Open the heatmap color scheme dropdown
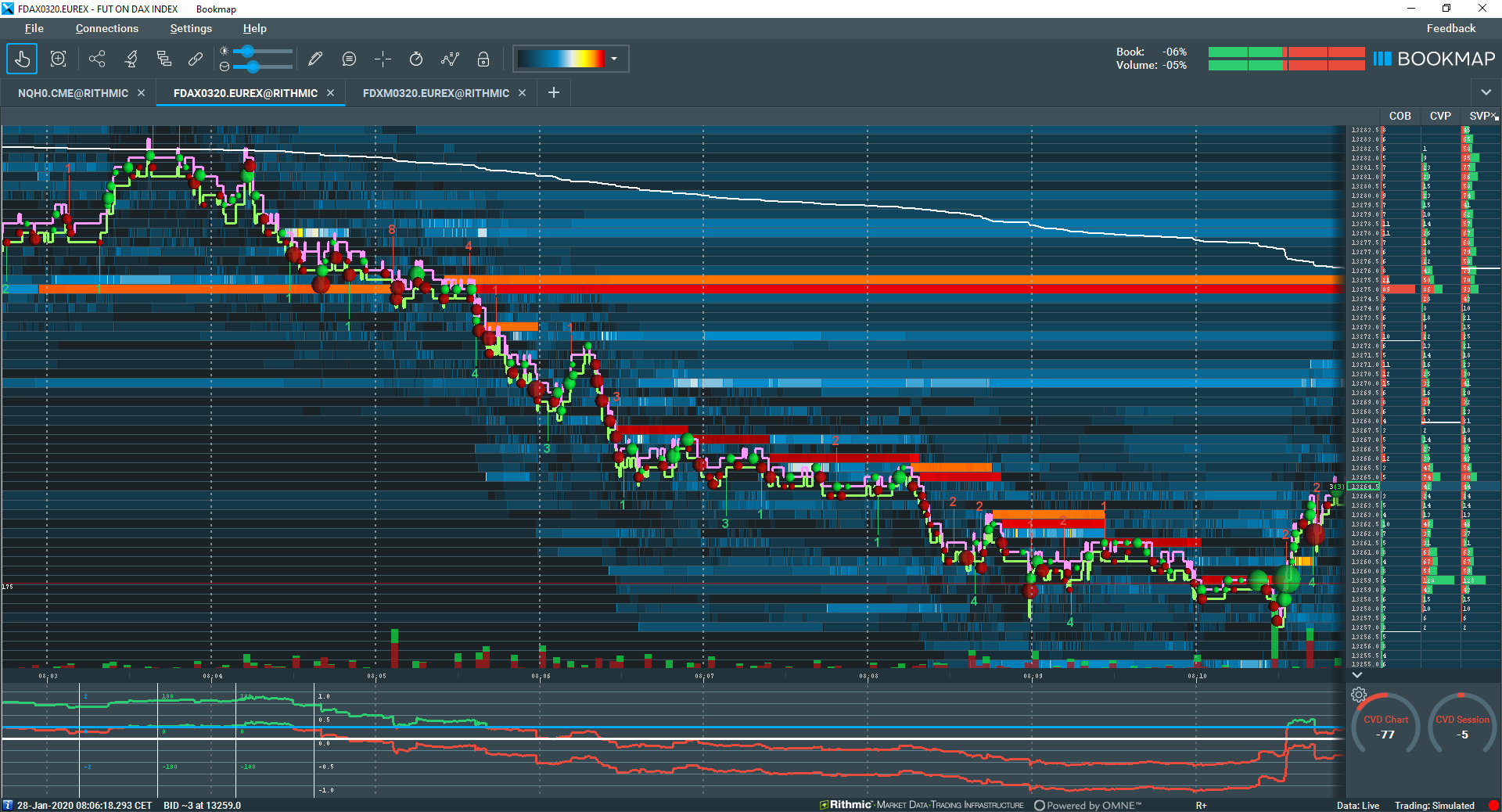Viewport: 1502px width, 812px height. (614, 59)
